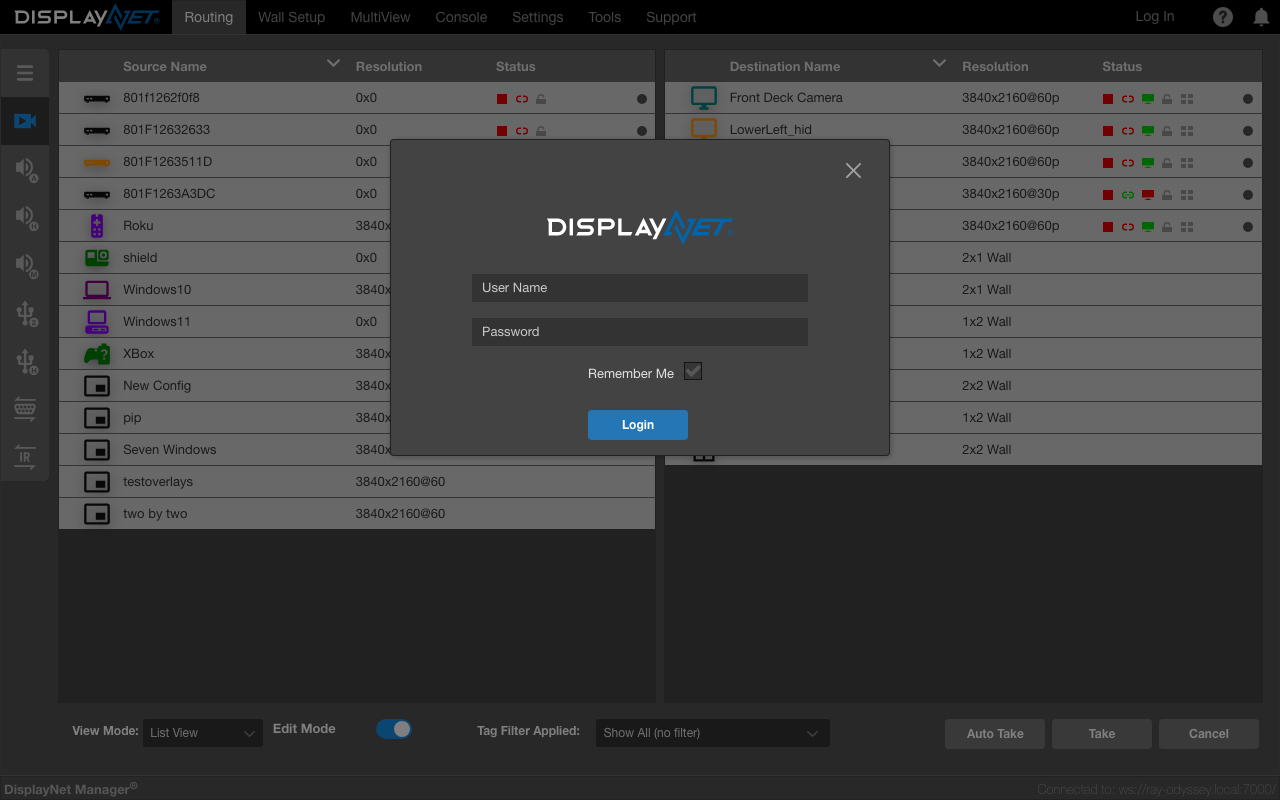Toggle the Remember Me checkbox
Viewport: 1280px width, 800px height.
point(693,371)
